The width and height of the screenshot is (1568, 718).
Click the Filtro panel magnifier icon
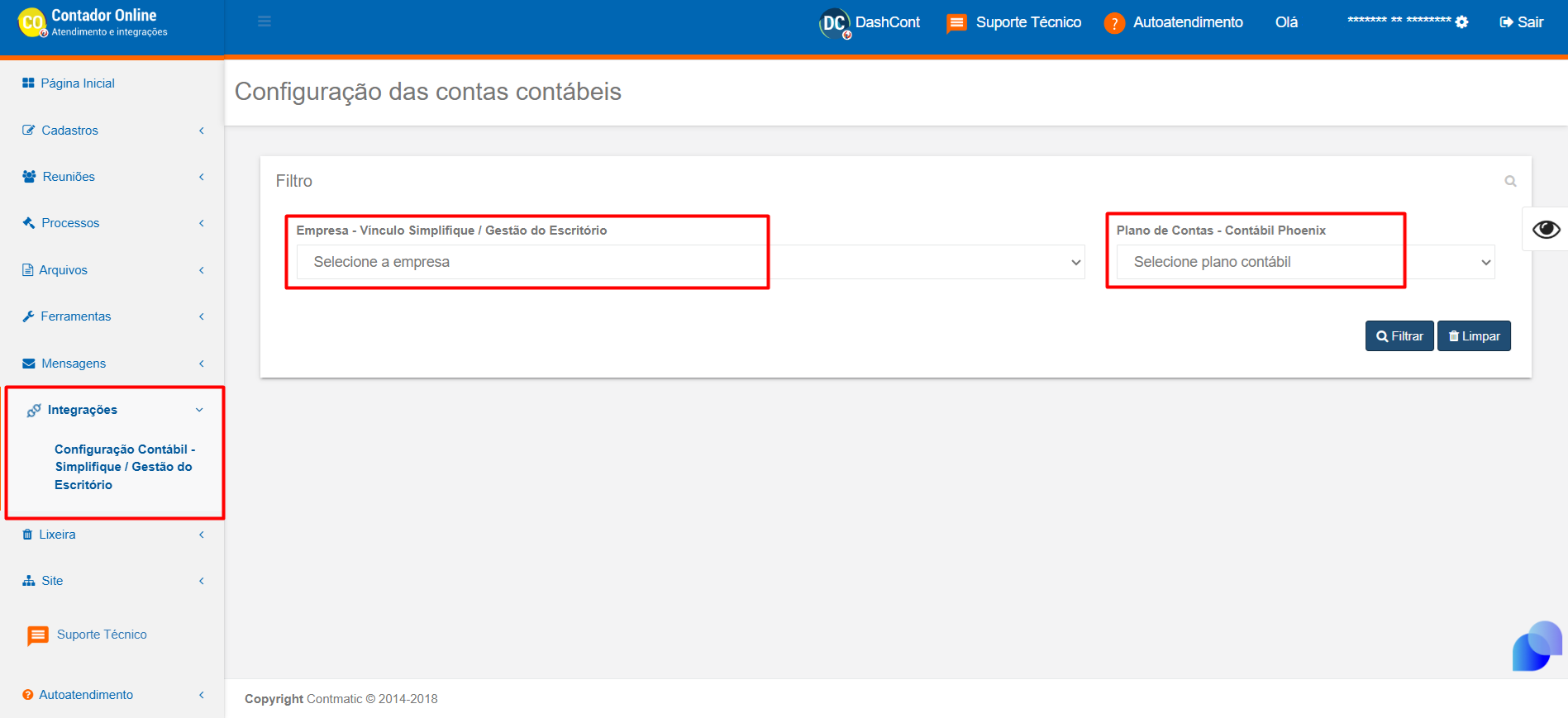point(1510,181)
